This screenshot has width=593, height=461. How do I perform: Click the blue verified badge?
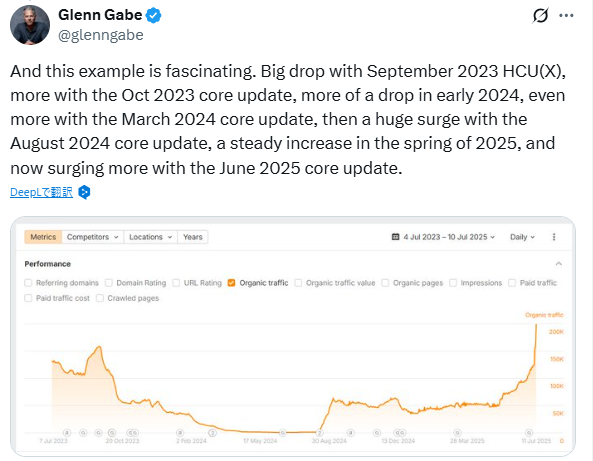click(x=154, y=16)
